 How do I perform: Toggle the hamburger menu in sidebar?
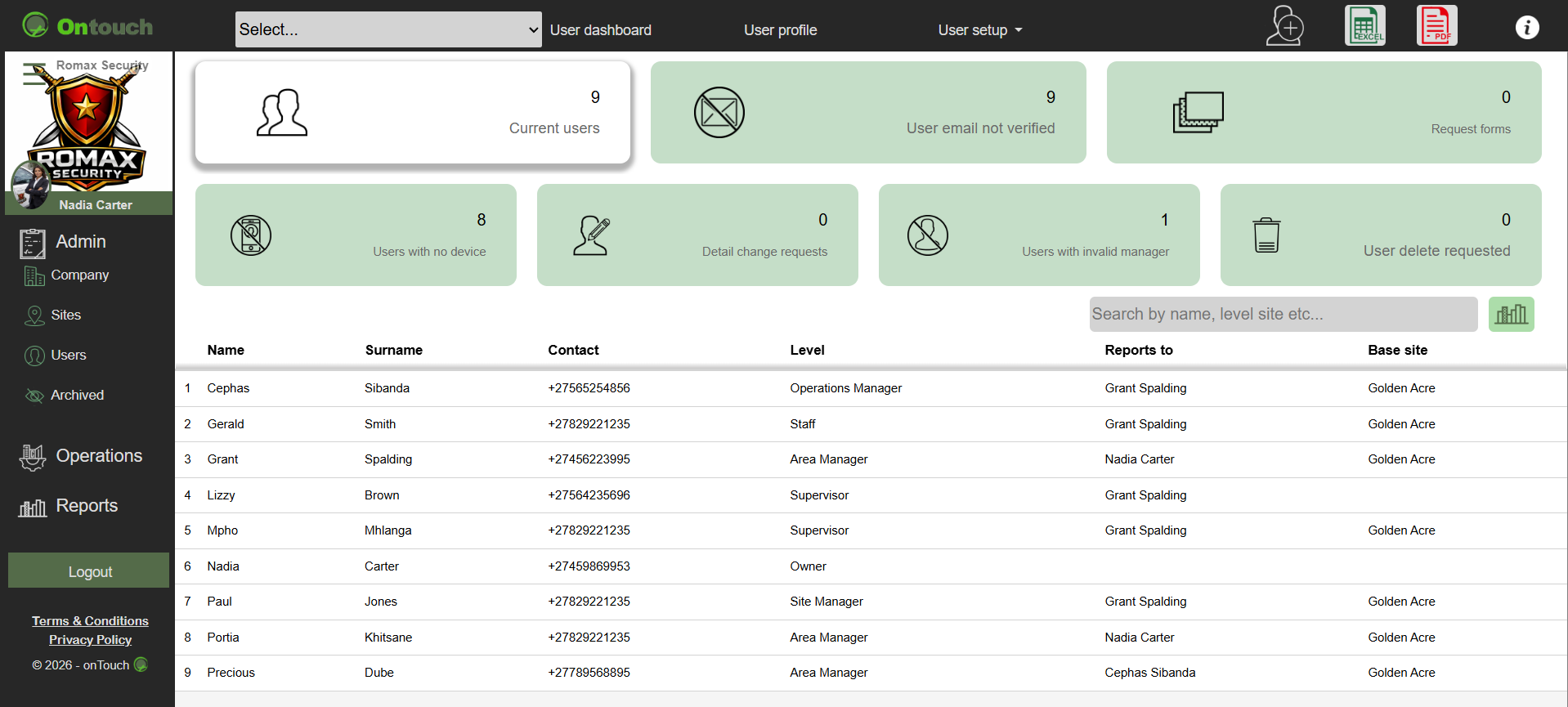pyautogui.click(x=34, y=74)
